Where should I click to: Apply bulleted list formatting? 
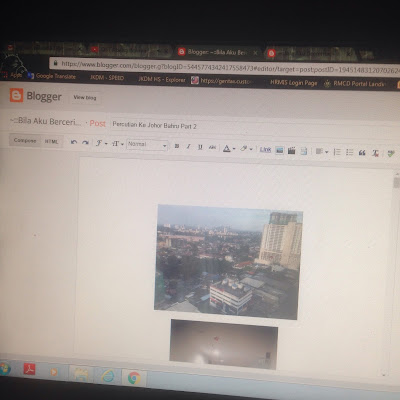pyautogui.click(x=349, y=152)
